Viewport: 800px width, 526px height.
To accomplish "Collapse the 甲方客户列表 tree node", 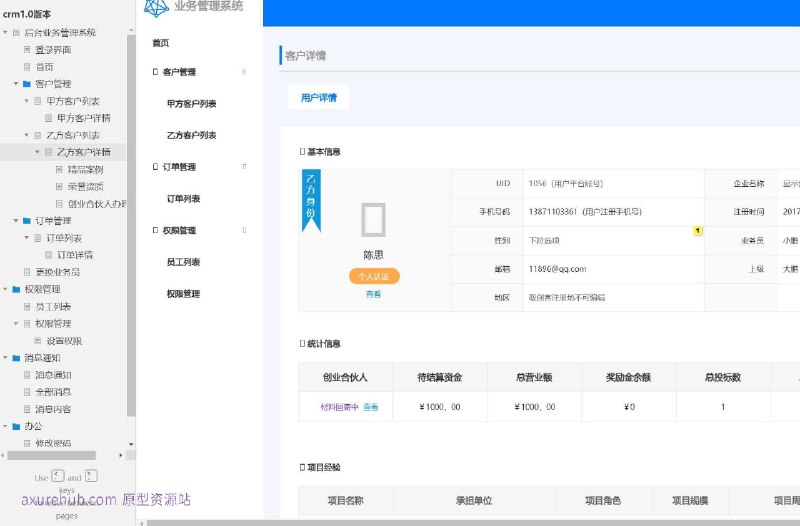I will pos(27,101).
